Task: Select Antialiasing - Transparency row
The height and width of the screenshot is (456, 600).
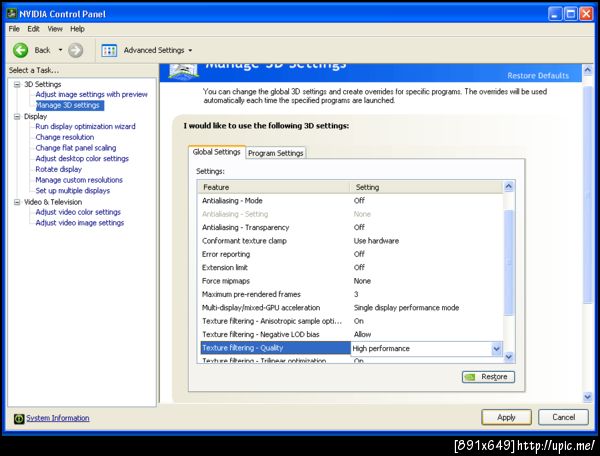Action: click(x=351, y=227)
